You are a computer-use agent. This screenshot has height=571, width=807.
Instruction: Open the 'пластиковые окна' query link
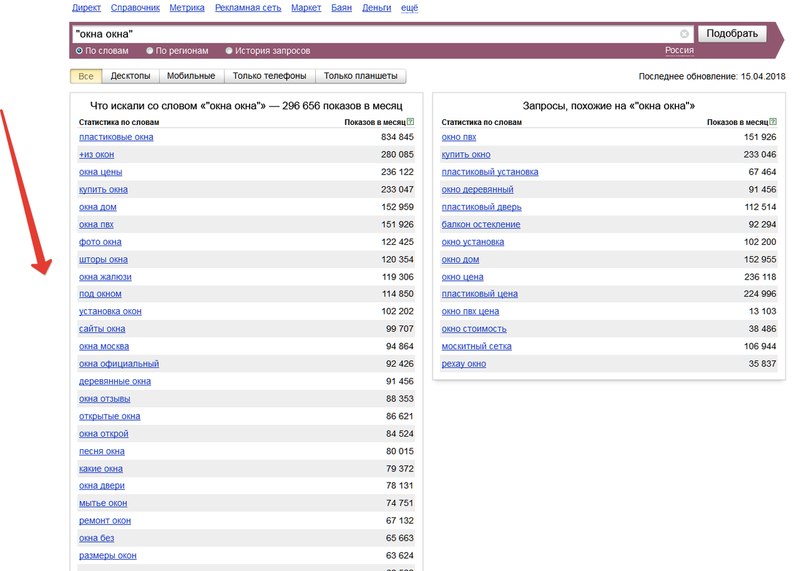[x=116, y=137]
